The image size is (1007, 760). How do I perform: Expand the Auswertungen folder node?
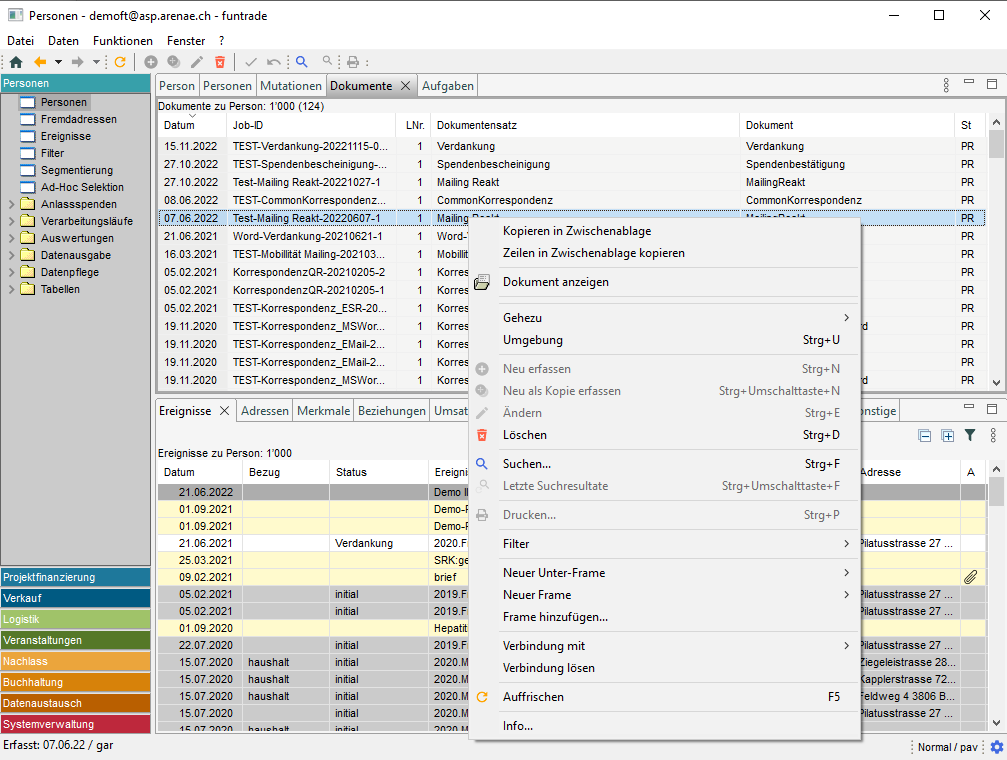click(11, 239)
